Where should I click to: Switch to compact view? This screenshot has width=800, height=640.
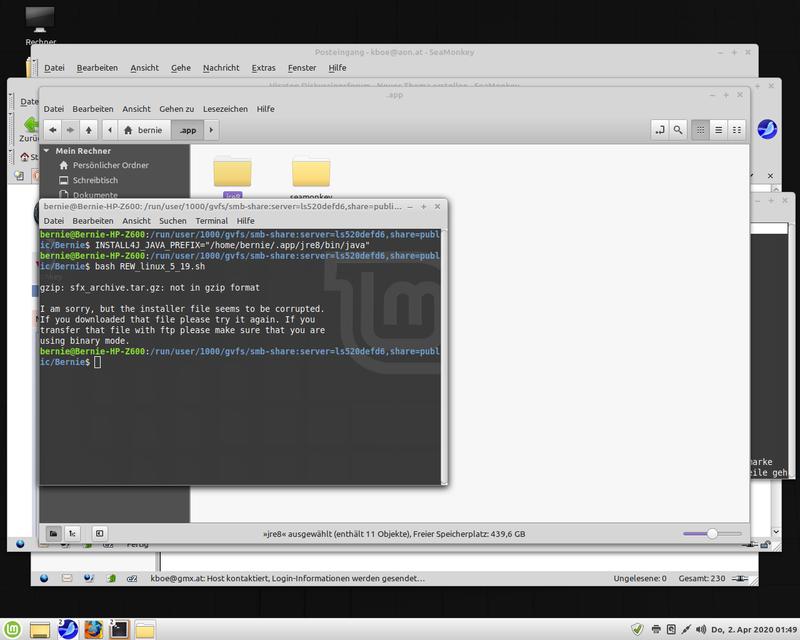[x=737, y=130]
